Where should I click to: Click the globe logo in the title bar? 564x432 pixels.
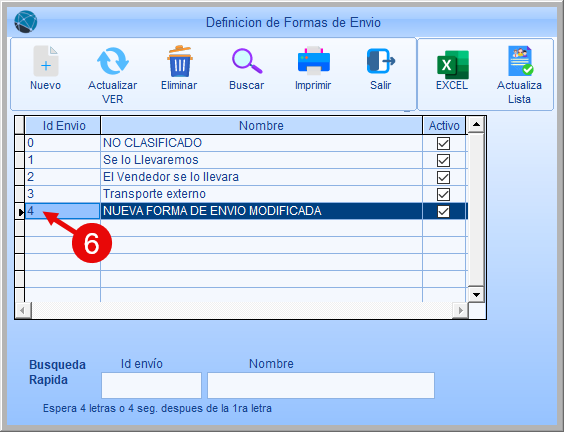click(x=26, y=22)
